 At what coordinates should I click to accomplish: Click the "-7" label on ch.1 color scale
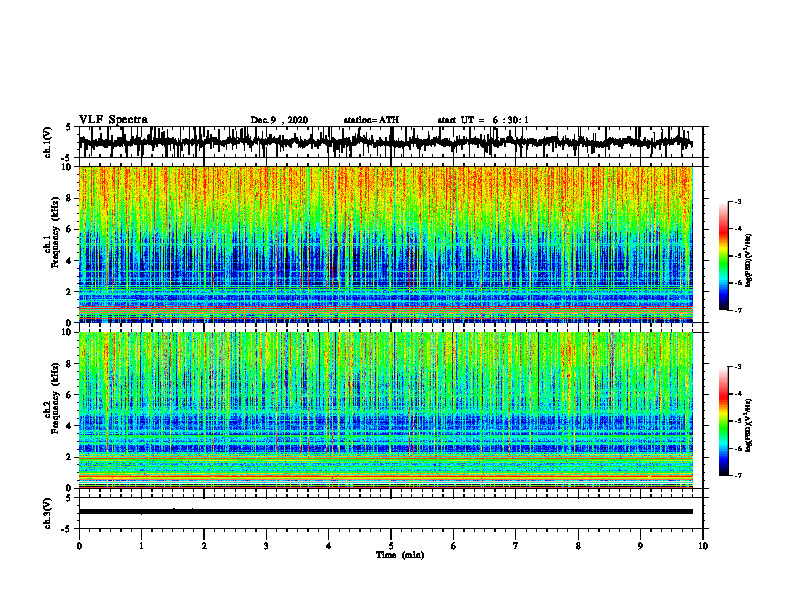[737, 310]
